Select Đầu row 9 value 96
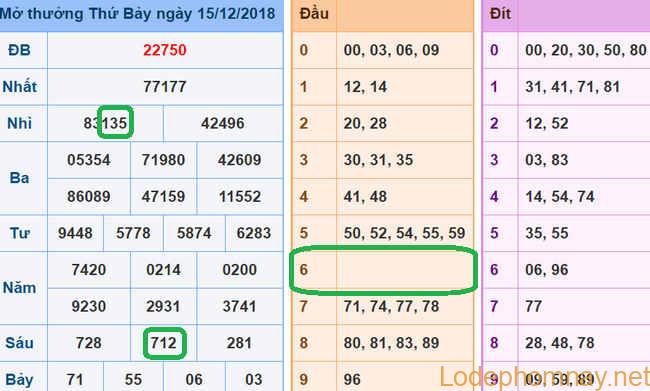Screen dimensions: 650x391 (352, 379)
